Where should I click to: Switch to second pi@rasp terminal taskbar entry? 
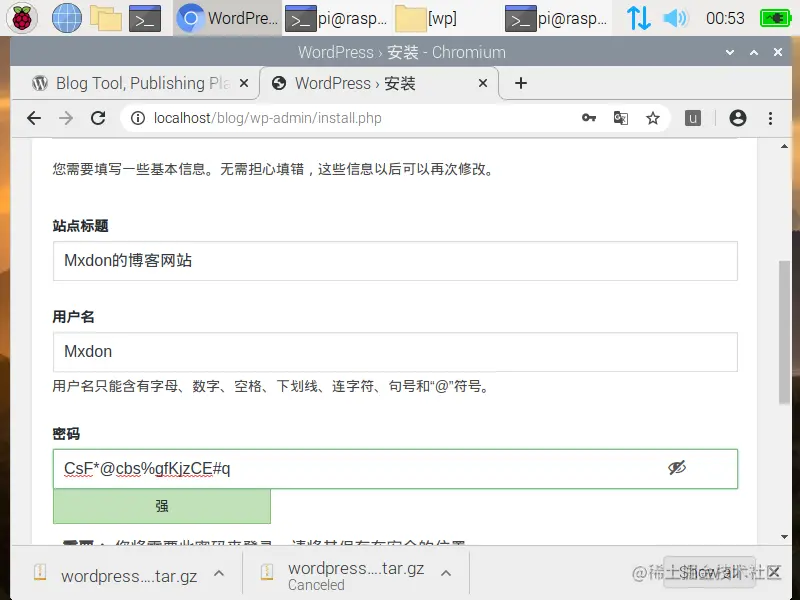point(557,18)
